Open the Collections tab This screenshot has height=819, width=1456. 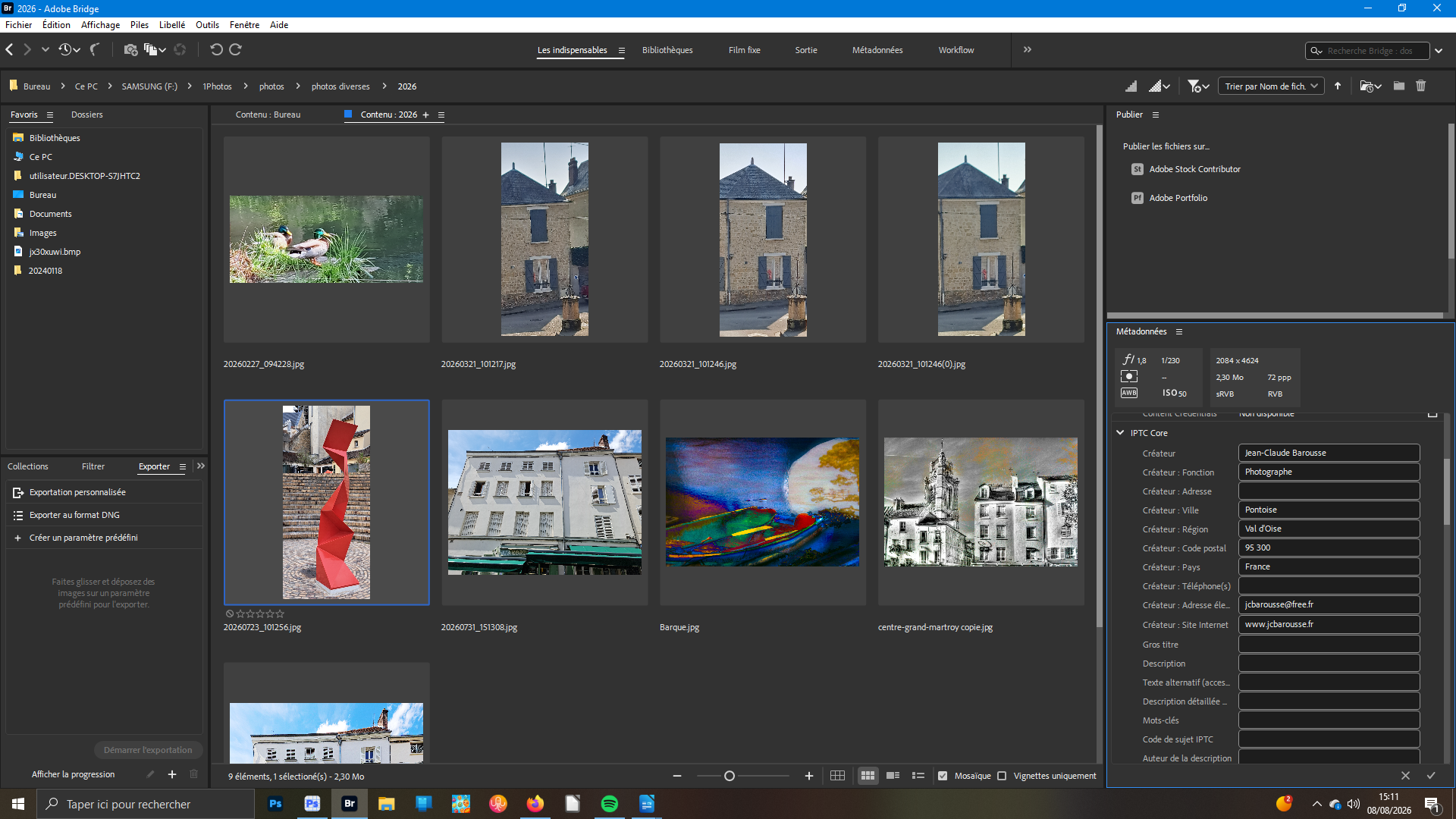point(28,467)
